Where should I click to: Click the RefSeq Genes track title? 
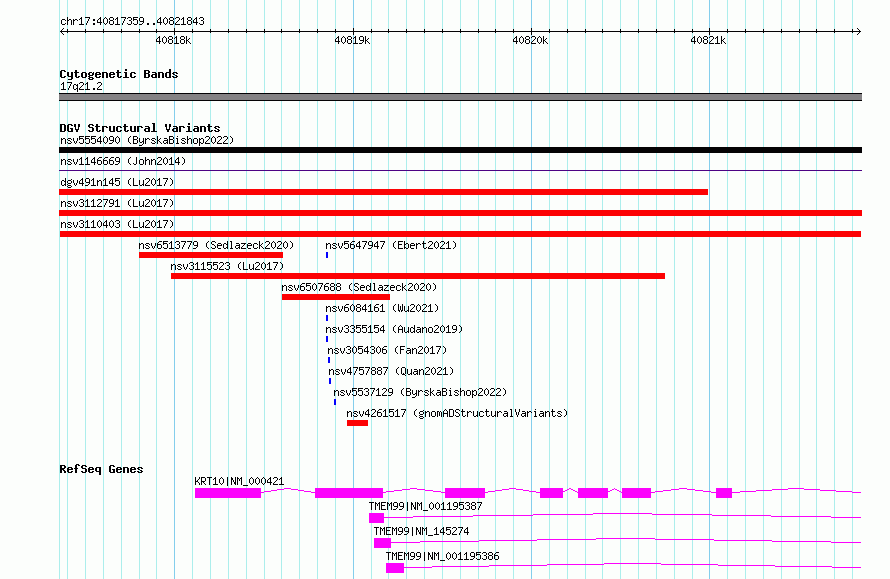point(101,469)
